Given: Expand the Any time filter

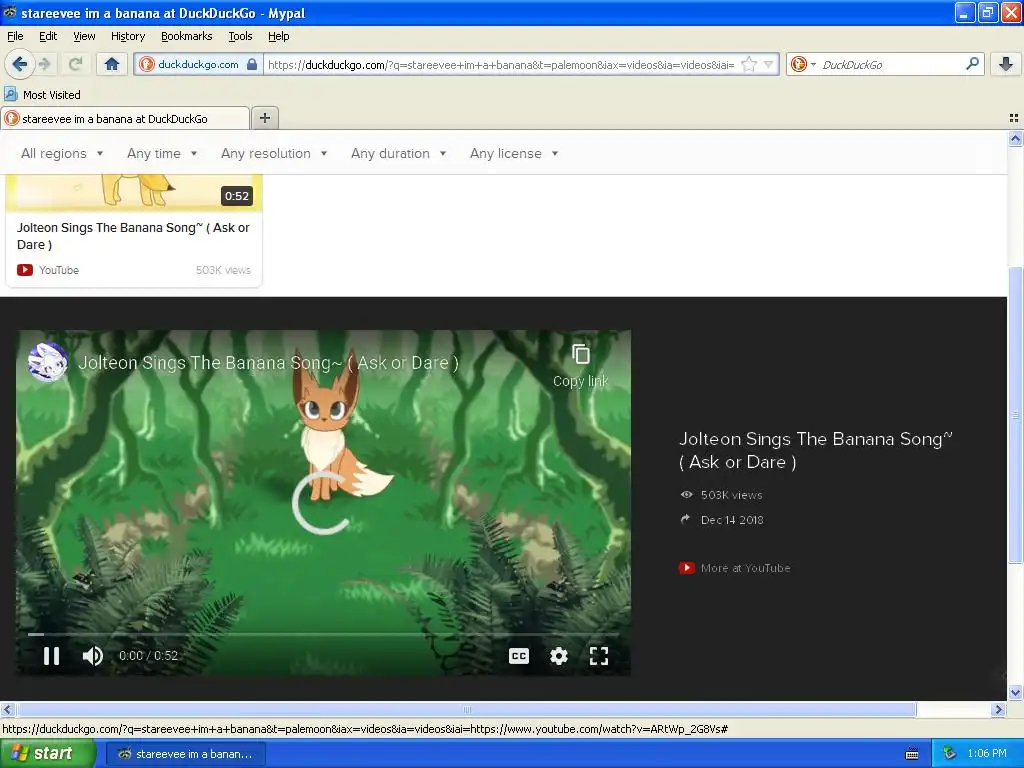Looking at the screenshot, I should click(162, 153).
